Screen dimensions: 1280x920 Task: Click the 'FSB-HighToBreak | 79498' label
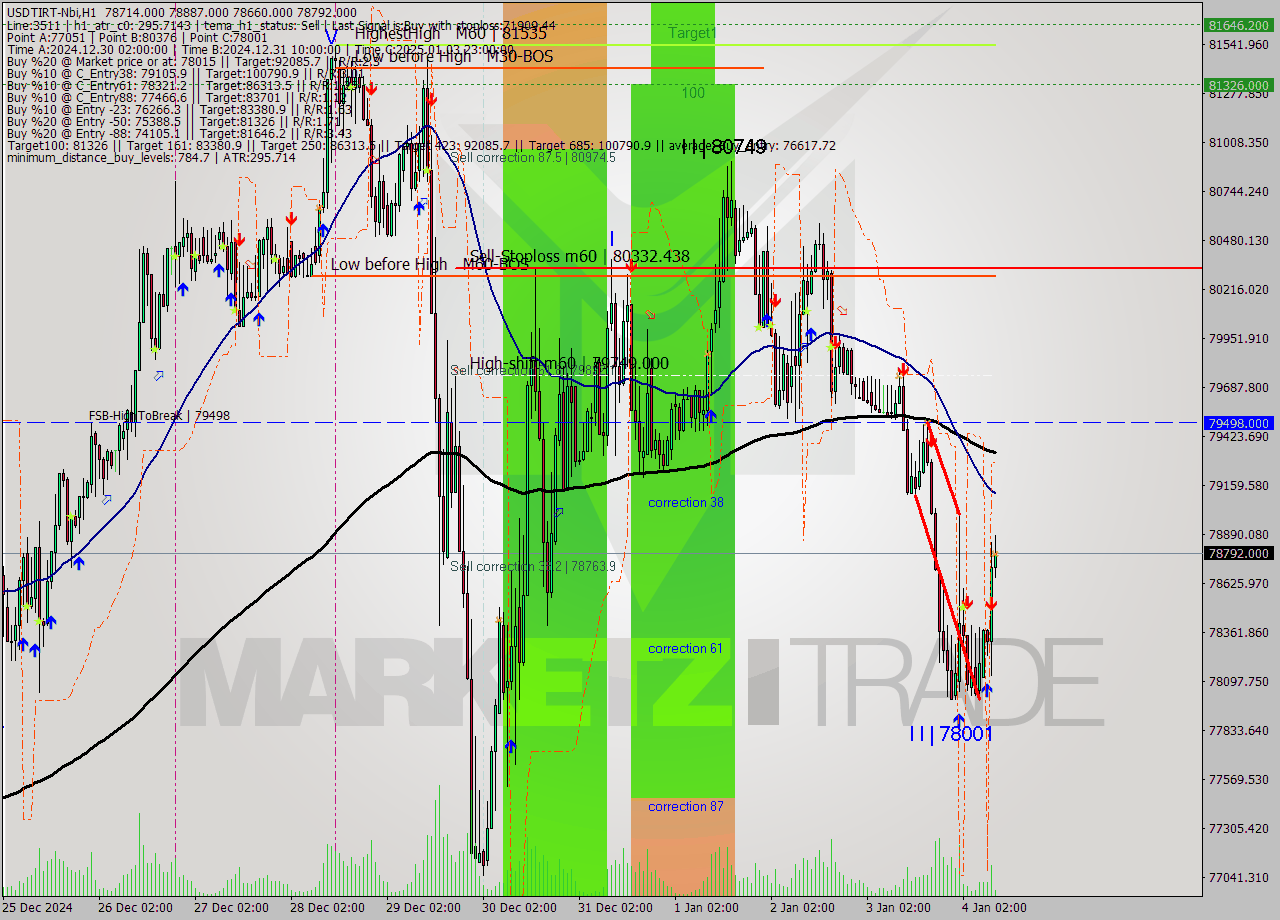click(159, 416)
